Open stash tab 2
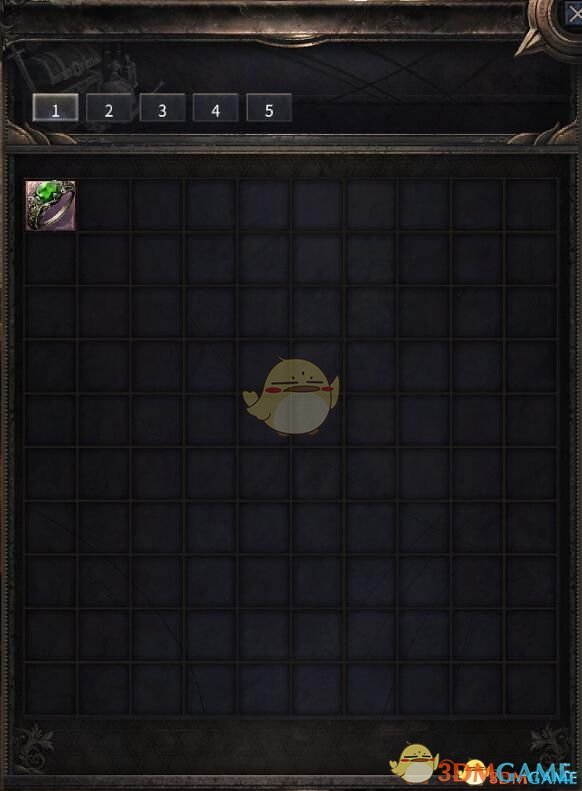 tap(109, 107)
